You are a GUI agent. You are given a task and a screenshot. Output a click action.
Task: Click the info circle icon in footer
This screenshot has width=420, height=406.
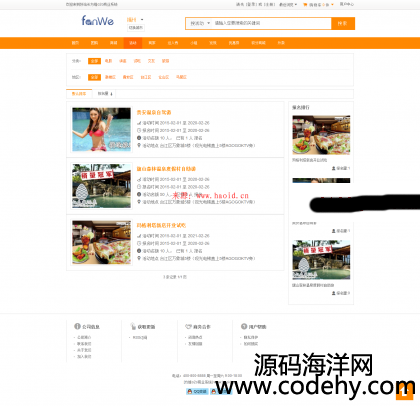[x=77, y=326]
